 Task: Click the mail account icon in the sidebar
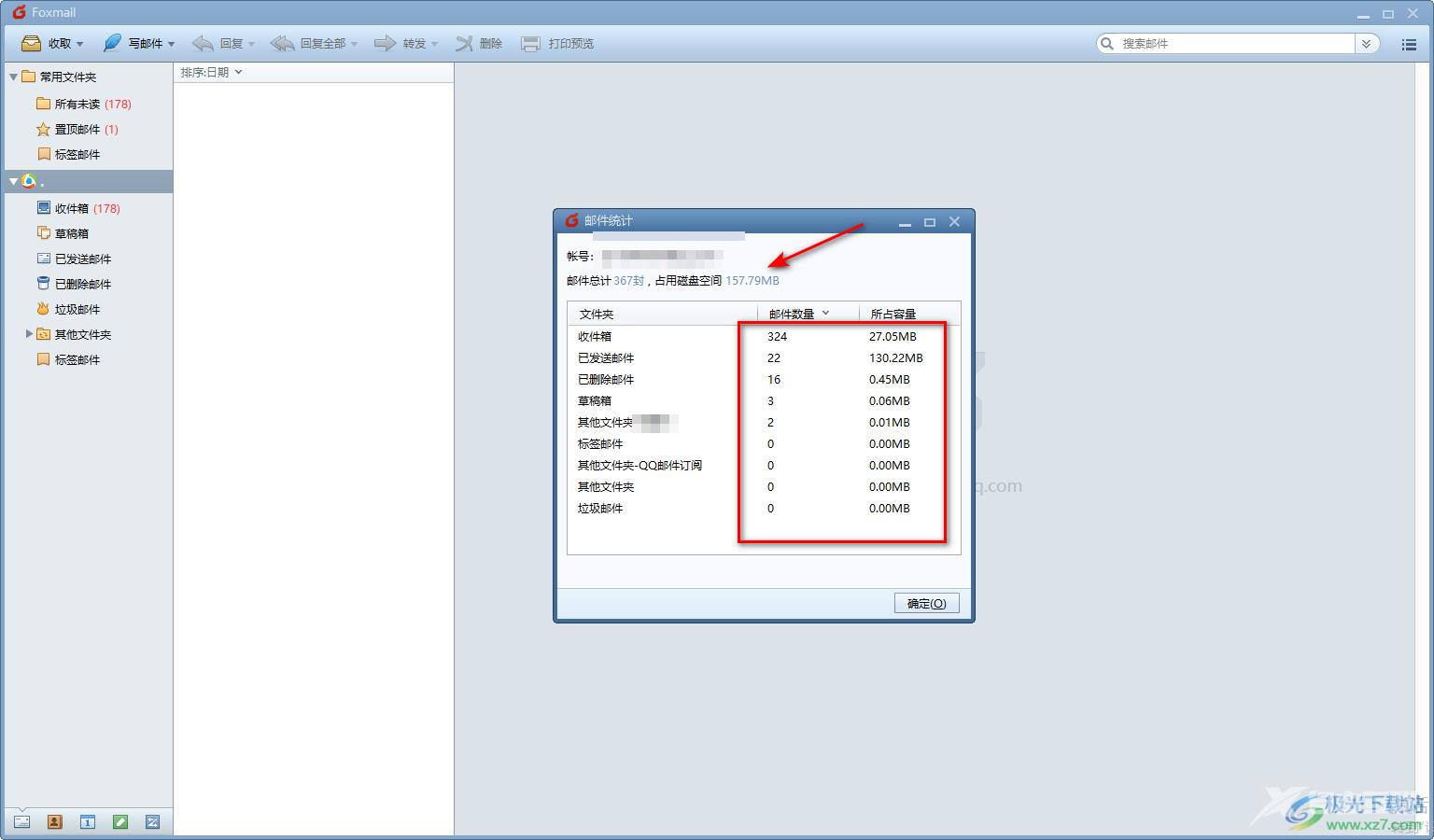[x=29, y=181]
